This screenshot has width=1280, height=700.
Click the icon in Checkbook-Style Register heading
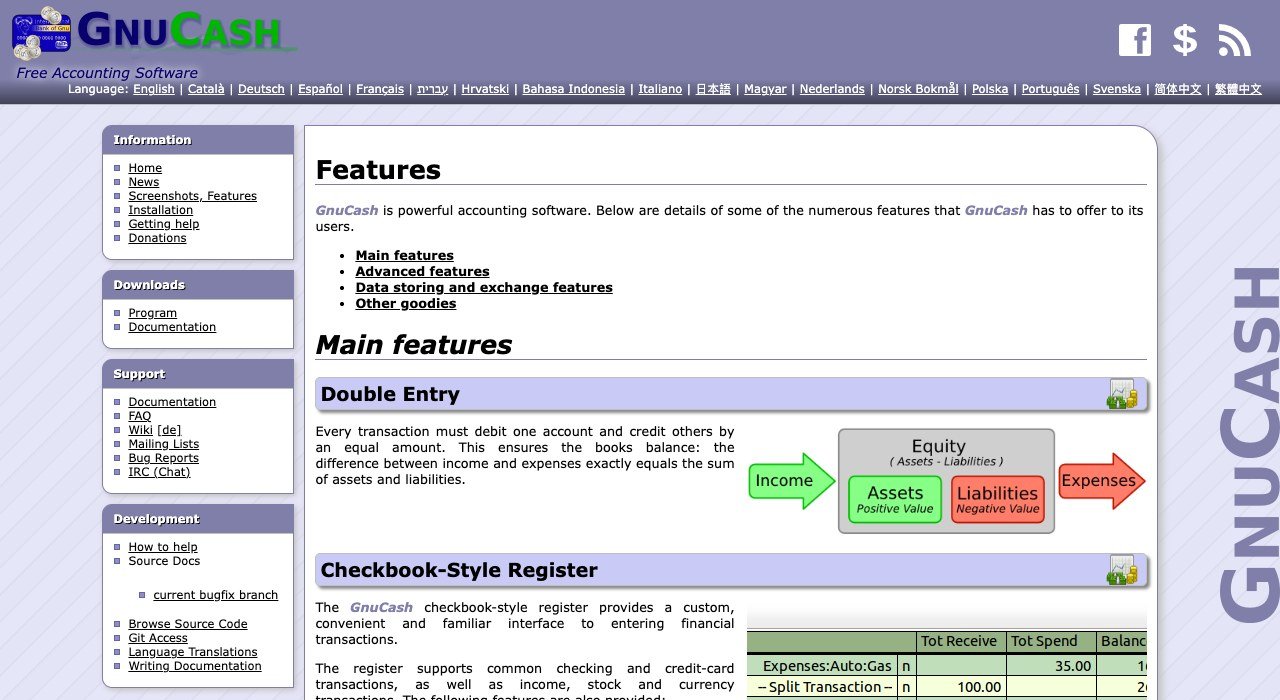click(x=1122, y=570)
